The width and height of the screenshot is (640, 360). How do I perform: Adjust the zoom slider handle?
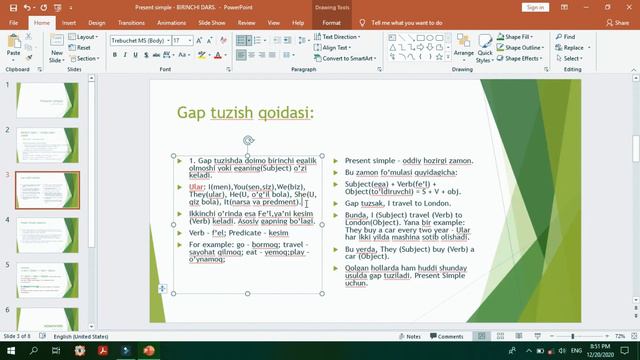pos(573,336)
